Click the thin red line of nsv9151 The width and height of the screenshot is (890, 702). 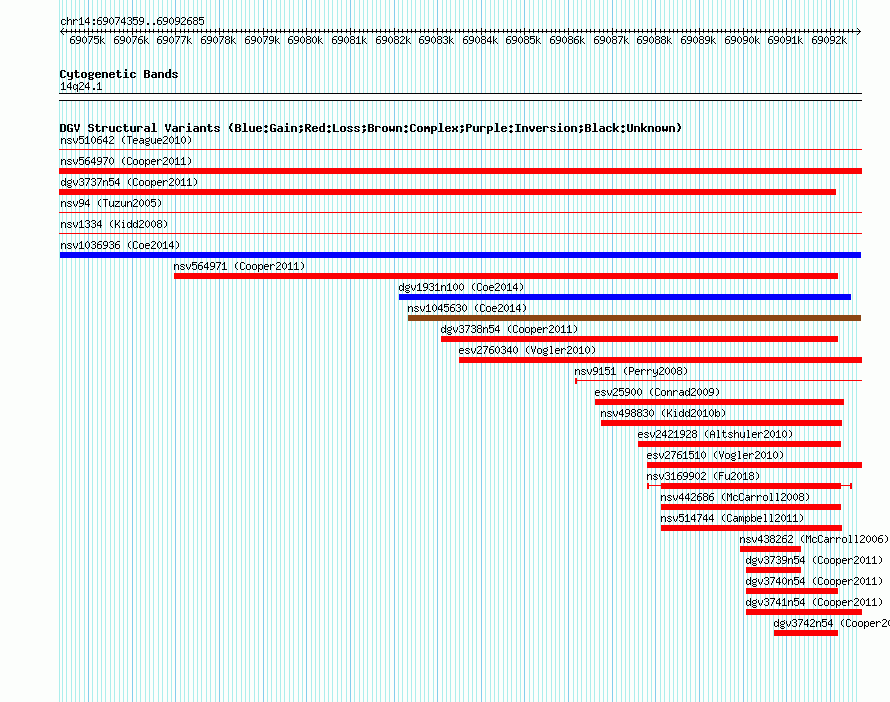coord(719,381)
